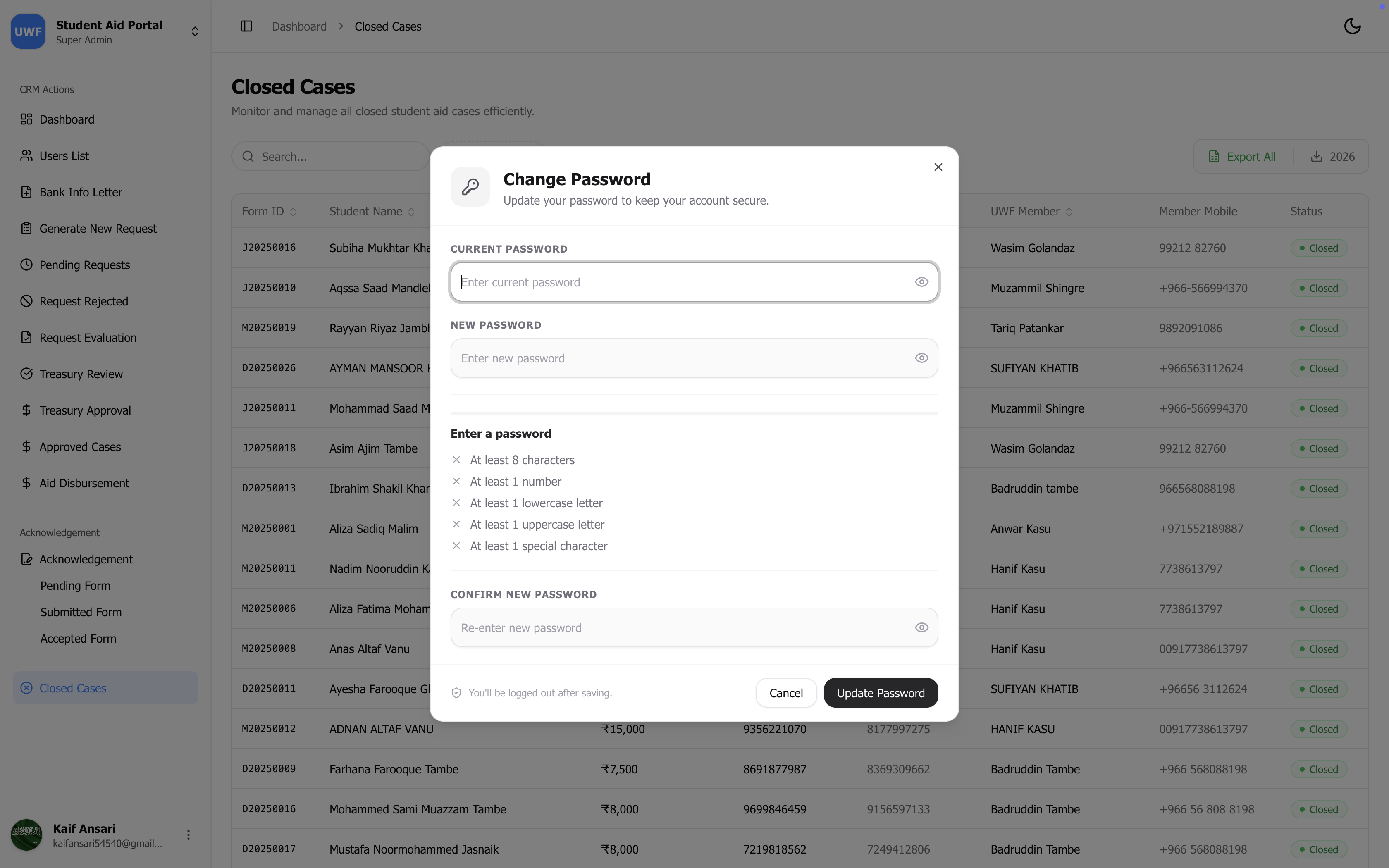Click the Update Password button
1389x868 pixels.
pyautogui.click(x=881, y=693)
